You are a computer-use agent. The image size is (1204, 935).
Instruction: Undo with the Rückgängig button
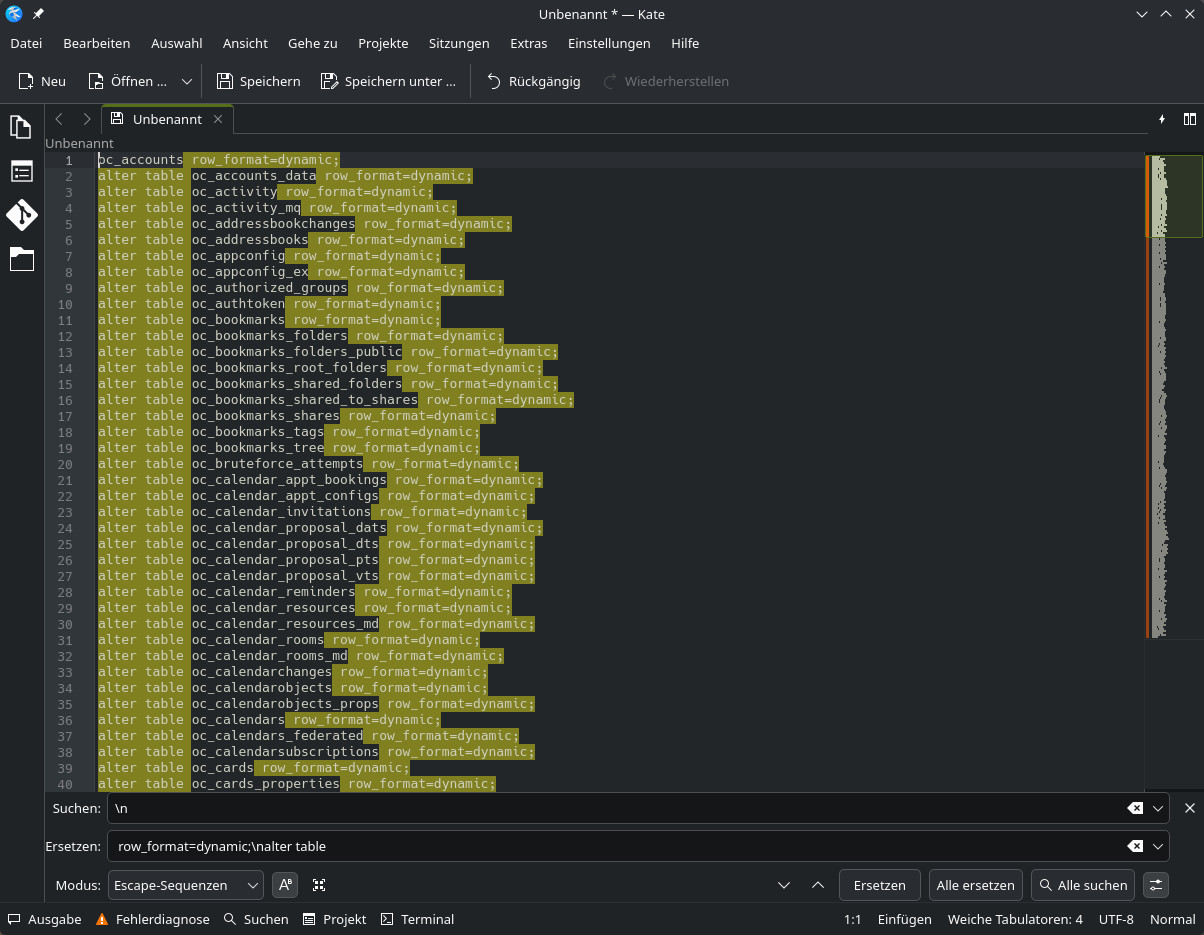pos(533,81)
